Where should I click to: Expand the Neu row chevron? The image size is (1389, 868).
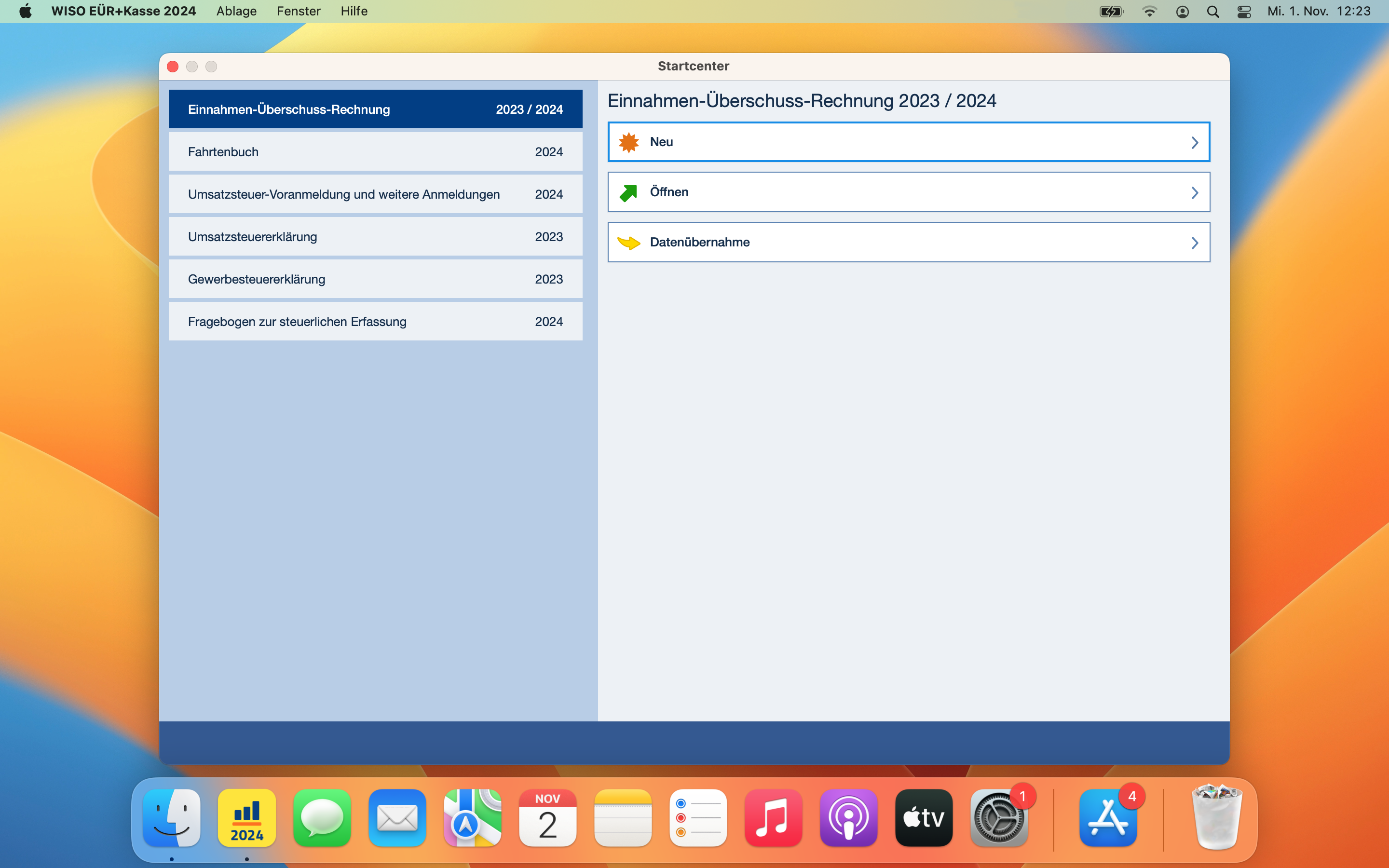pyautogui.click(x=1195, y=142)
